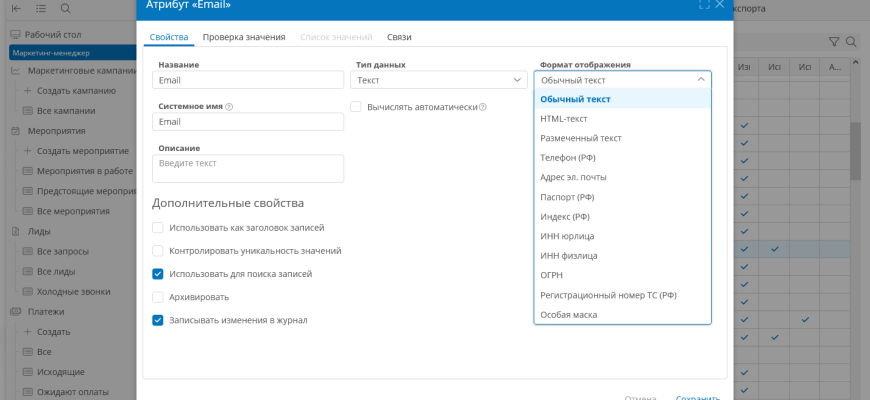Click the list view icon in sidebar toolbar
870x400 pixels.
tap(40, 8)
